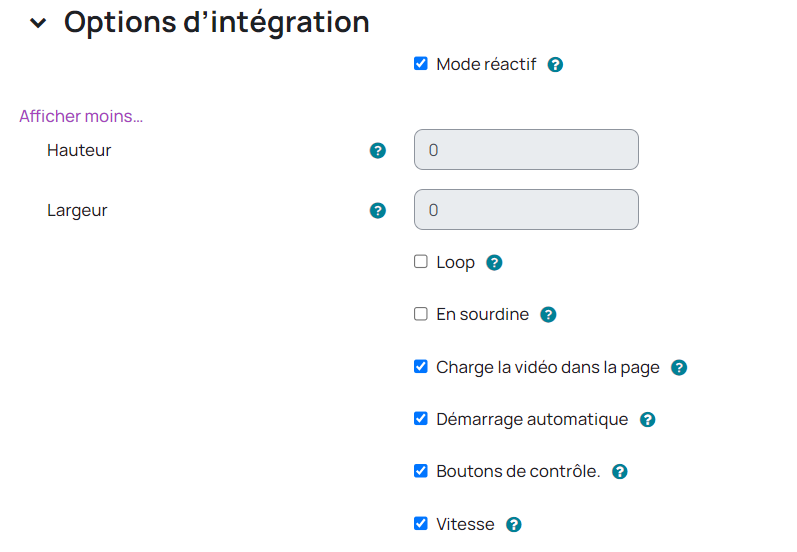Open help for Largeur field
Screen dimensions: 797x552
(x=378, y=211)
